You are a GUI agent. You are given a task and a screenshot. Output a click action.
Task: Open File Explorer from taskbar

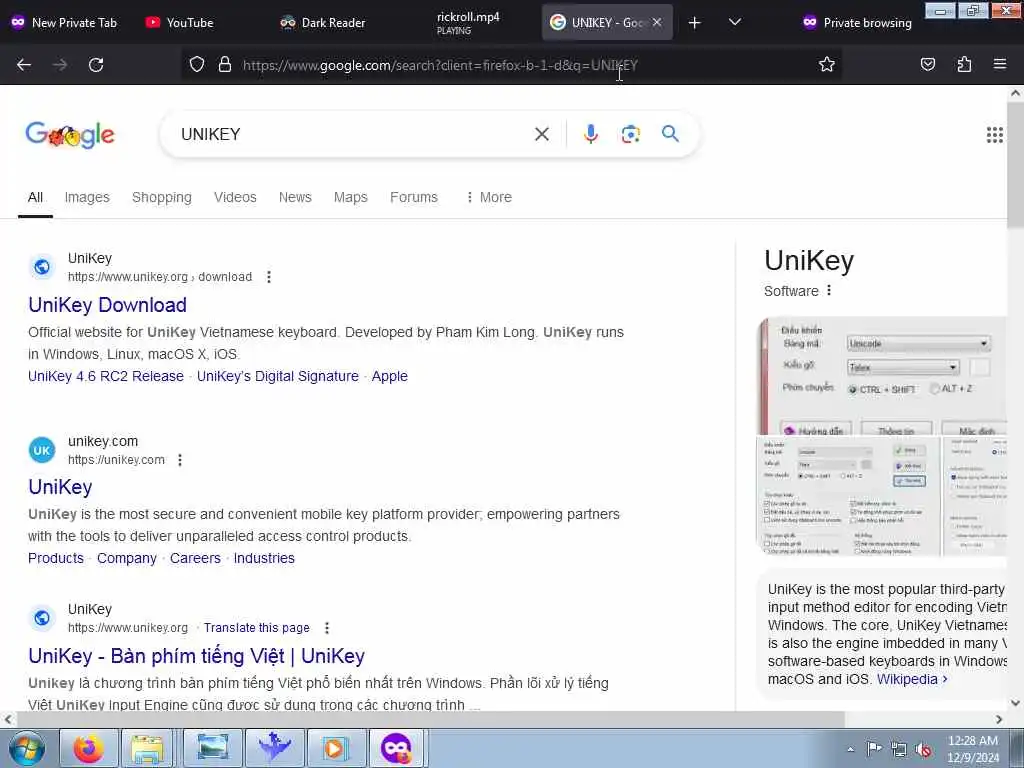[148, 748]
